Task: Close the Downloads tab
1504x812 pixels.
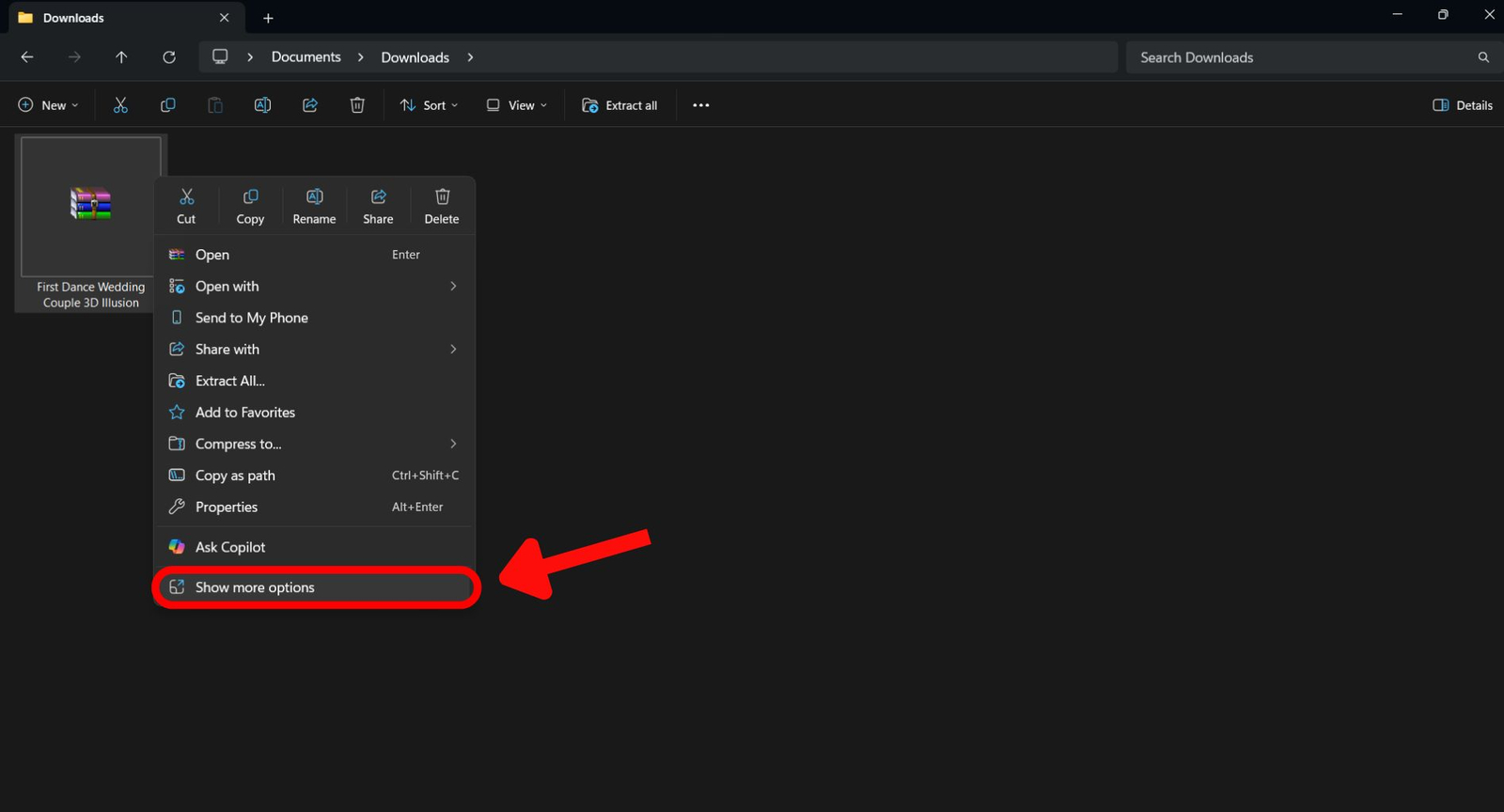Action: (224, 18)
